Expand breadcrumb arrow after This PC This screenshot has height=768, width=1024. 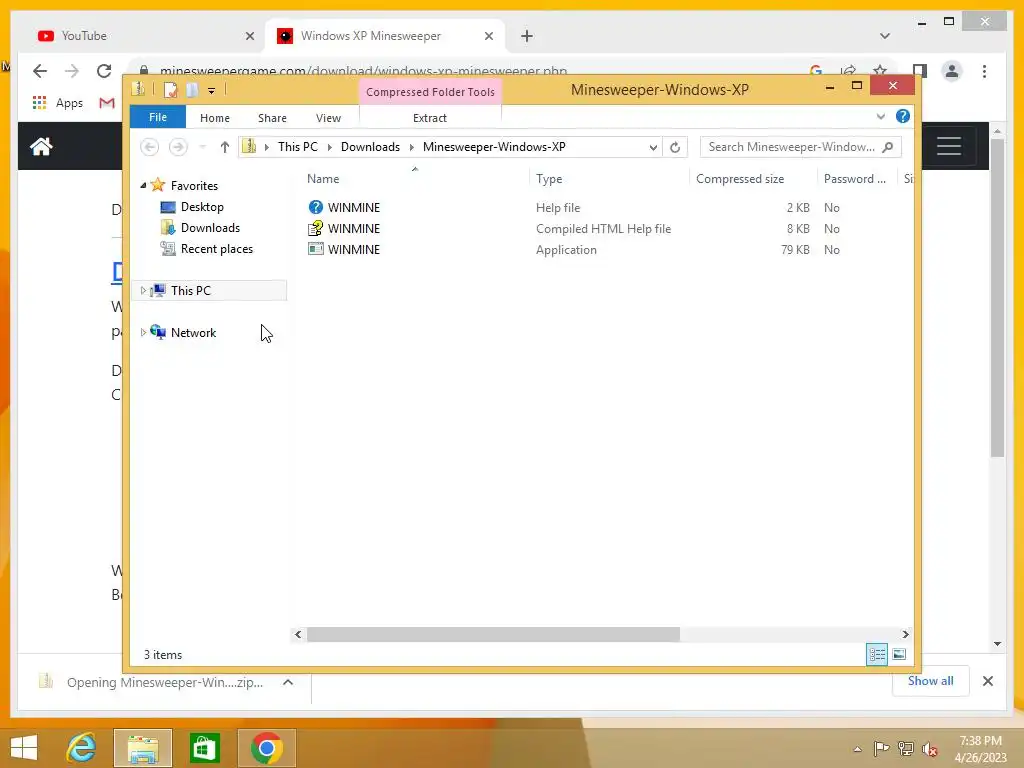coord(330,147)
